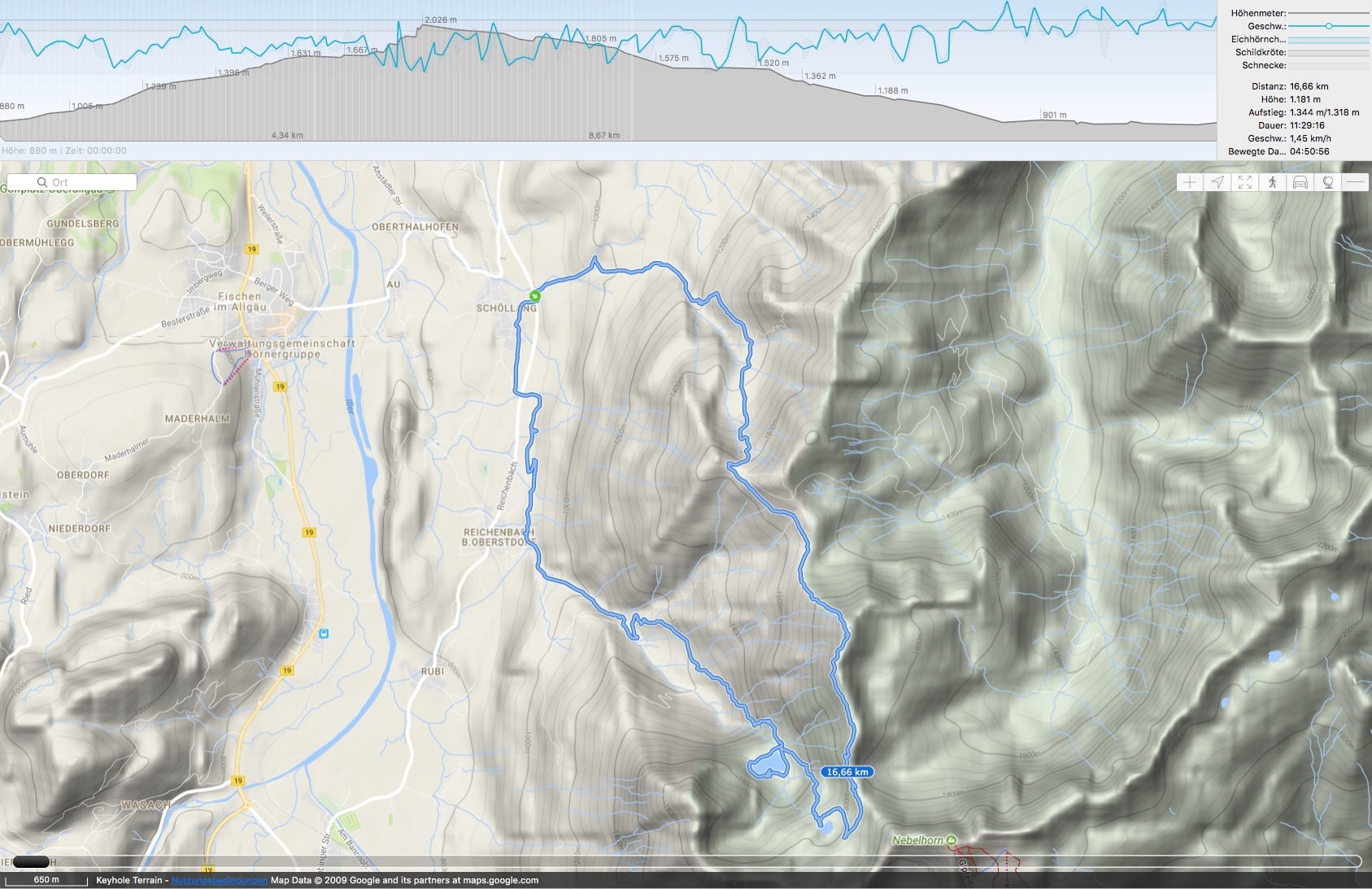Image resolution: width=1372 pixels, height=889 pixels.
Task: Click the WASACH map label
Action: tap(146, 805)
